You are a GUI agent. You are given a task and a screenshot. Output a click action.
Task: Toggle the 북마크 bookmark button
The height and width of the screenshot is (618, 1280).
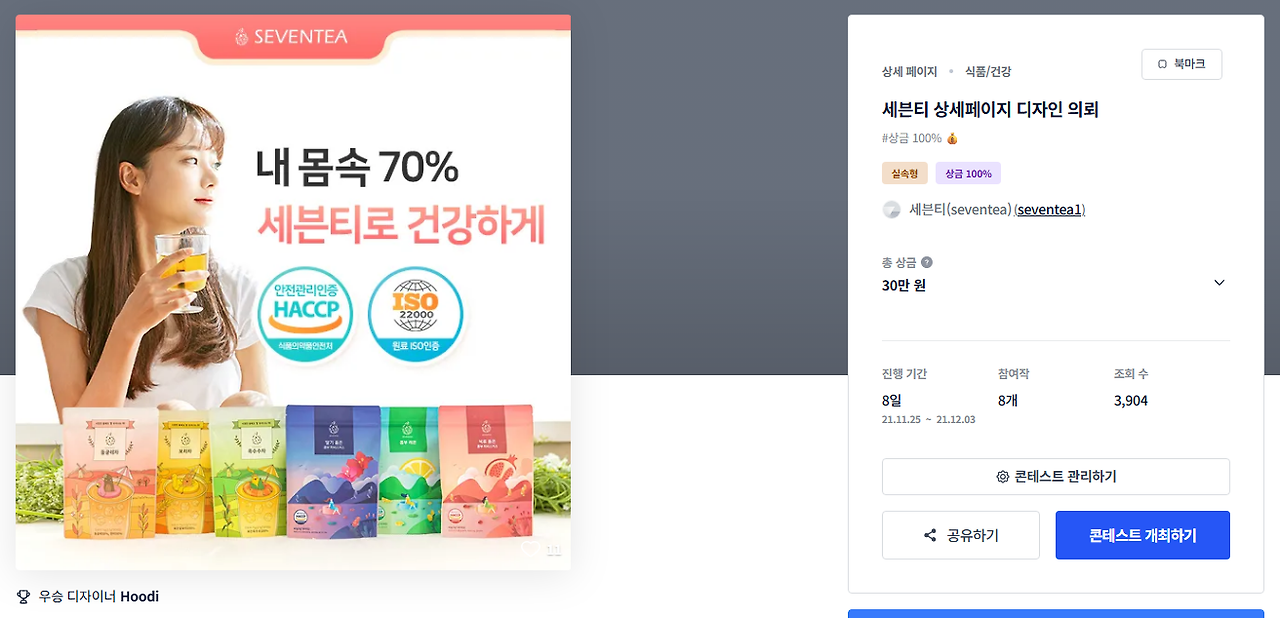(1181, 64)
